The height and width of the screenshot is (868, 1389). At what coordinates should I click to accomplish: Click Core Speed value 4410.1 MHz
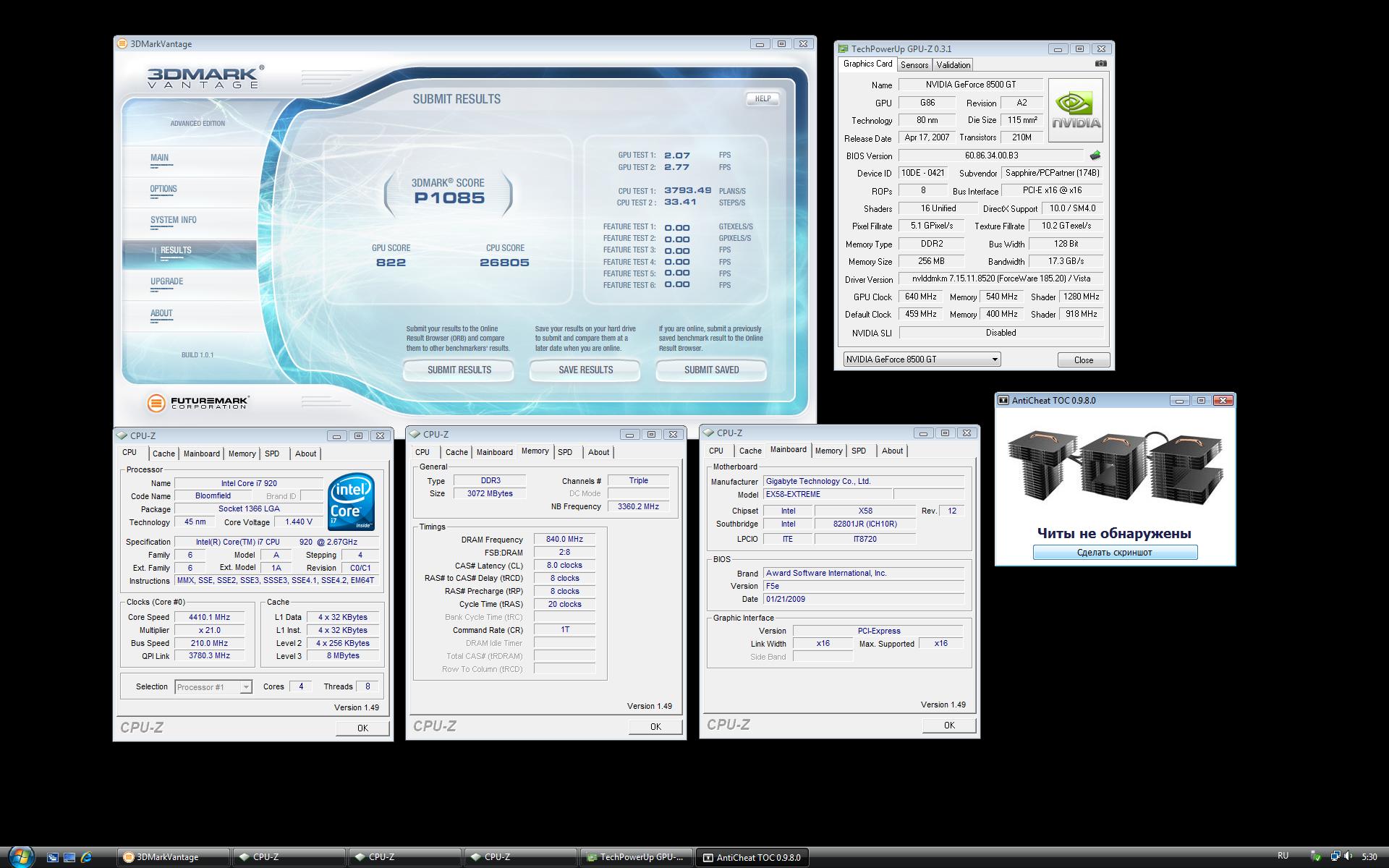tap(209, 617)
